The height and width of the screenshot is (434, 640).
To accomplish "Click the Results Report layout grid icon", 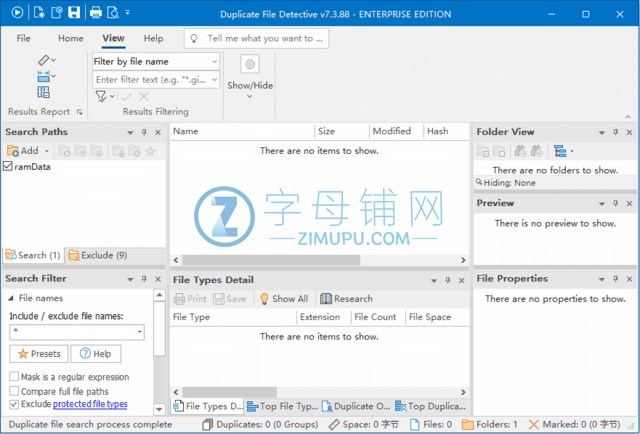I will pos(44,92).
